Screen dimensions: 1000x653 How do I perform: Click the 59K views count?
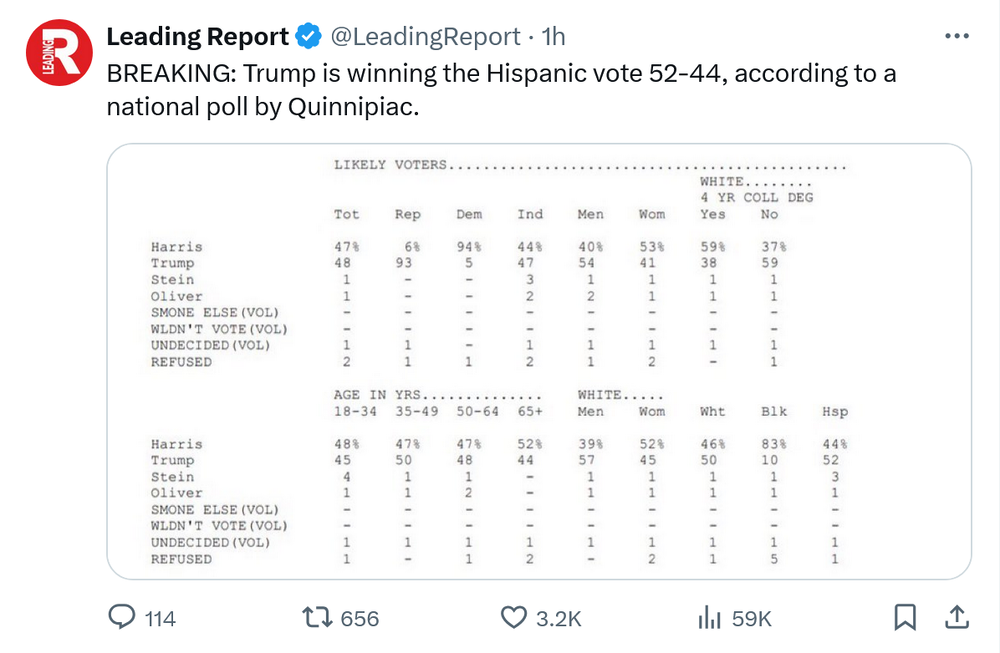(752, 619)
